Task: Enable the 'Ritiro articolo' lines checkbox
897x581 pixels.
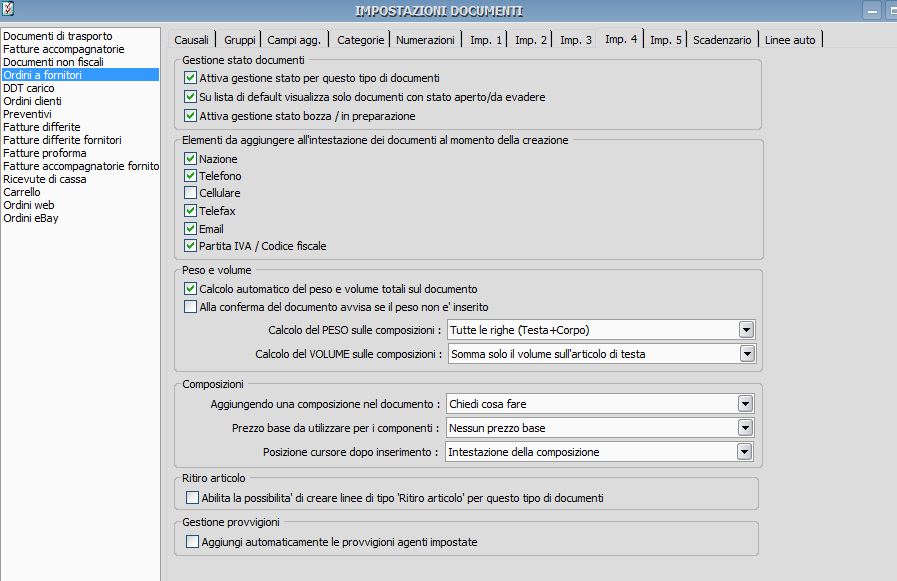Action: [192, 498]
